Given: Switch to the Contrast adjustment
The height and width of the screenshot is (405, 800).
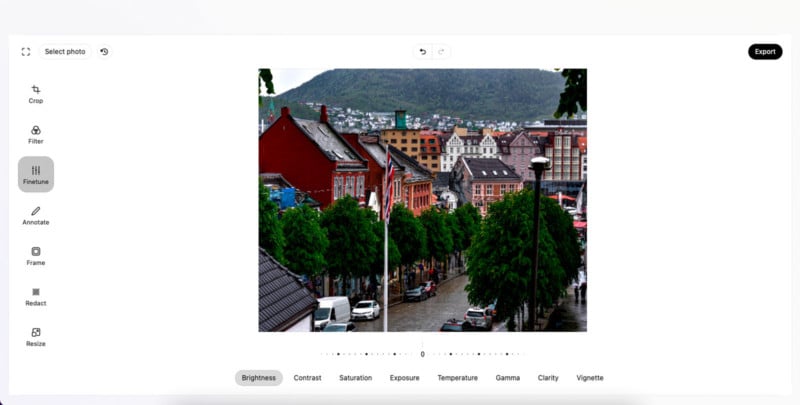Looking at the screenshot, I should 307,378.
